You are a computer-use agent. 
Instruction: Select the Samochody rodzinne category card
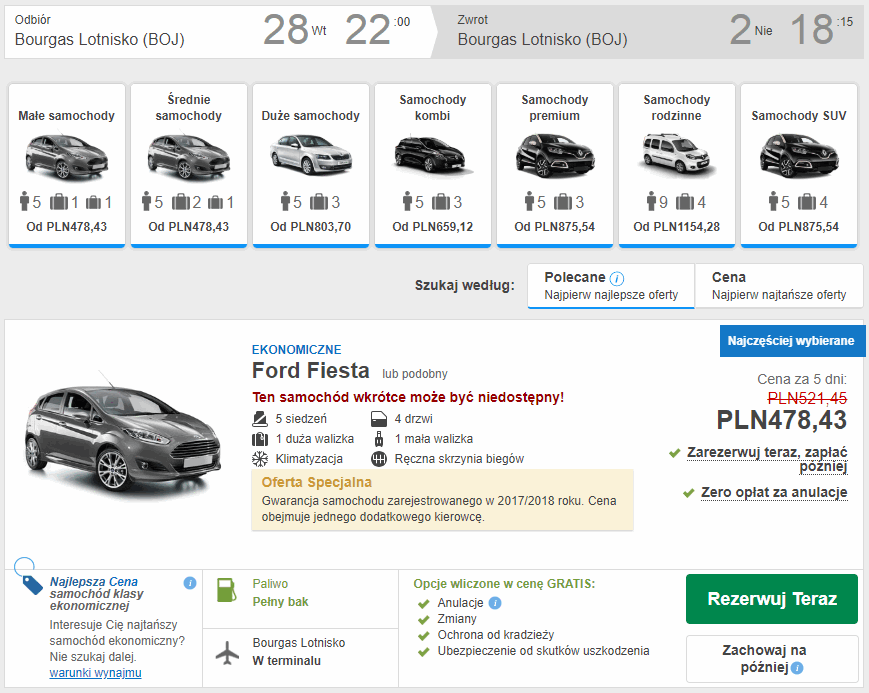[677, 165]
